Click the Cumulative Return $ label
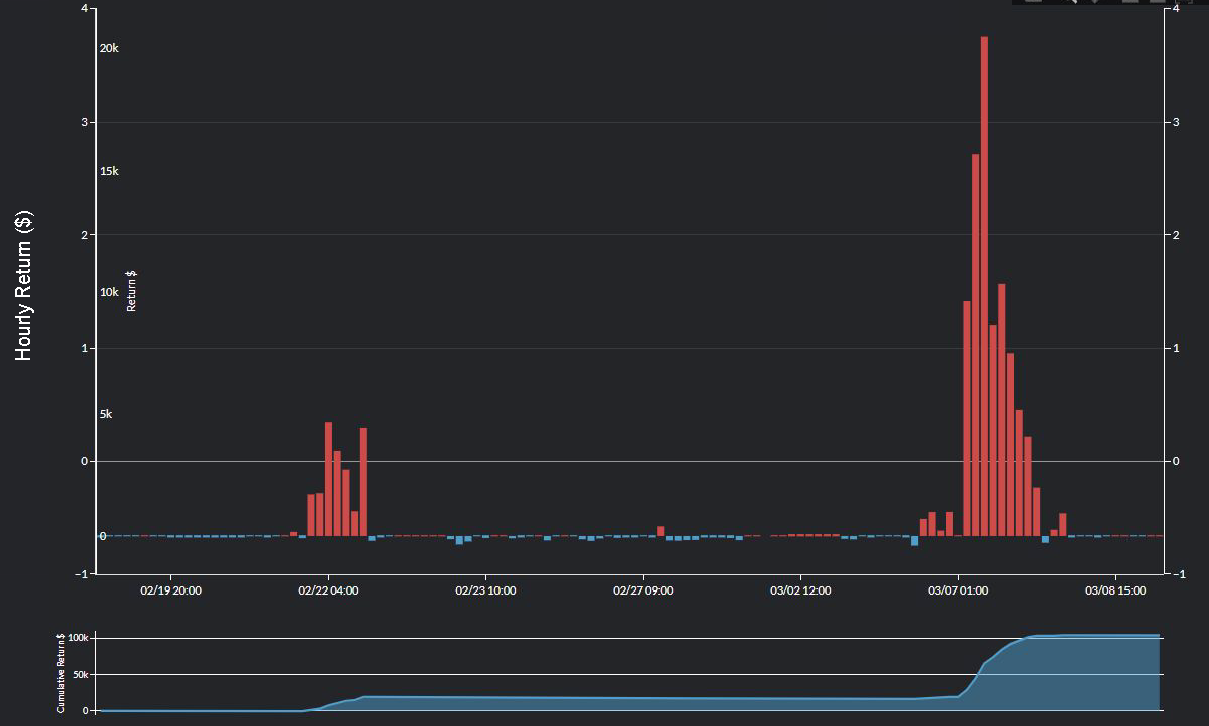 60,670
